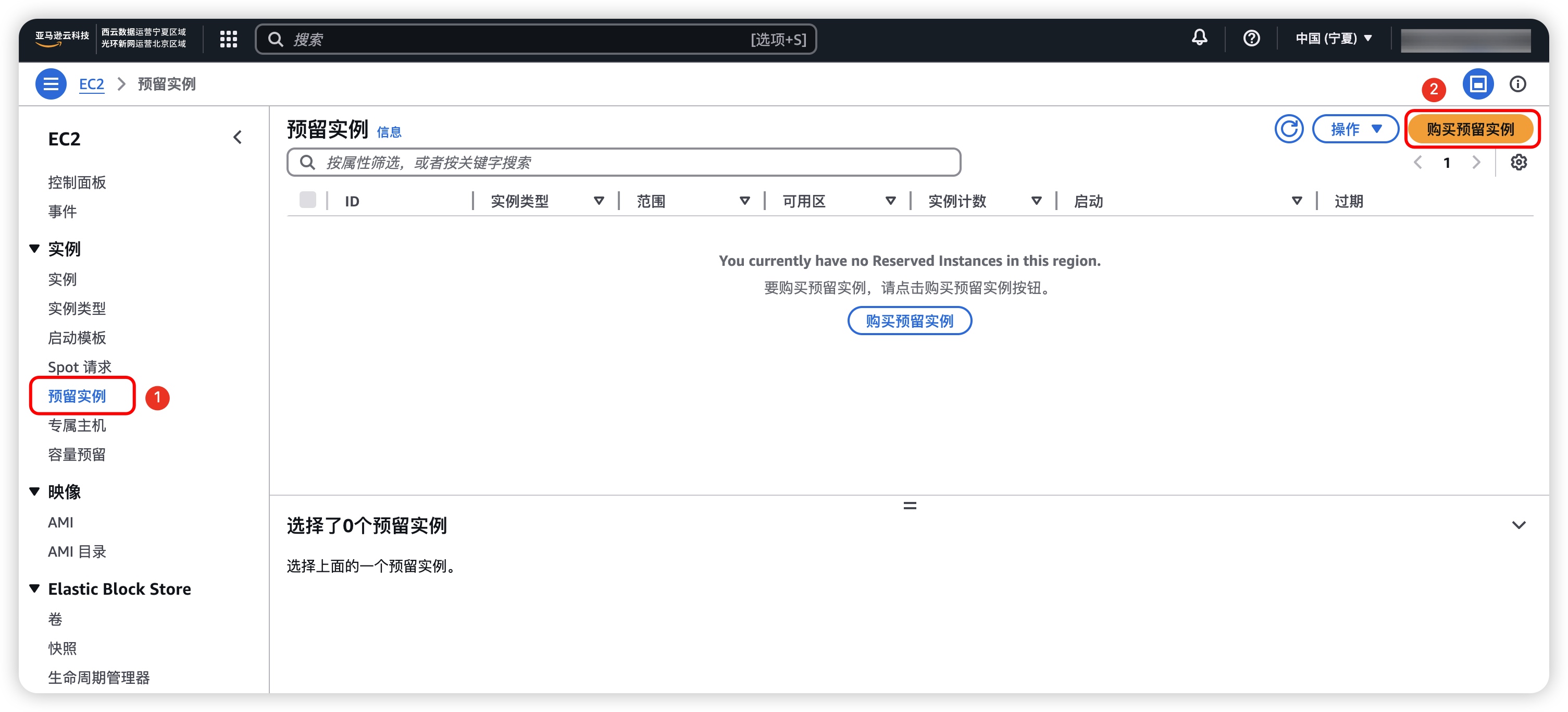Open the CloudShell panel icon

[x=1477, y=84]
